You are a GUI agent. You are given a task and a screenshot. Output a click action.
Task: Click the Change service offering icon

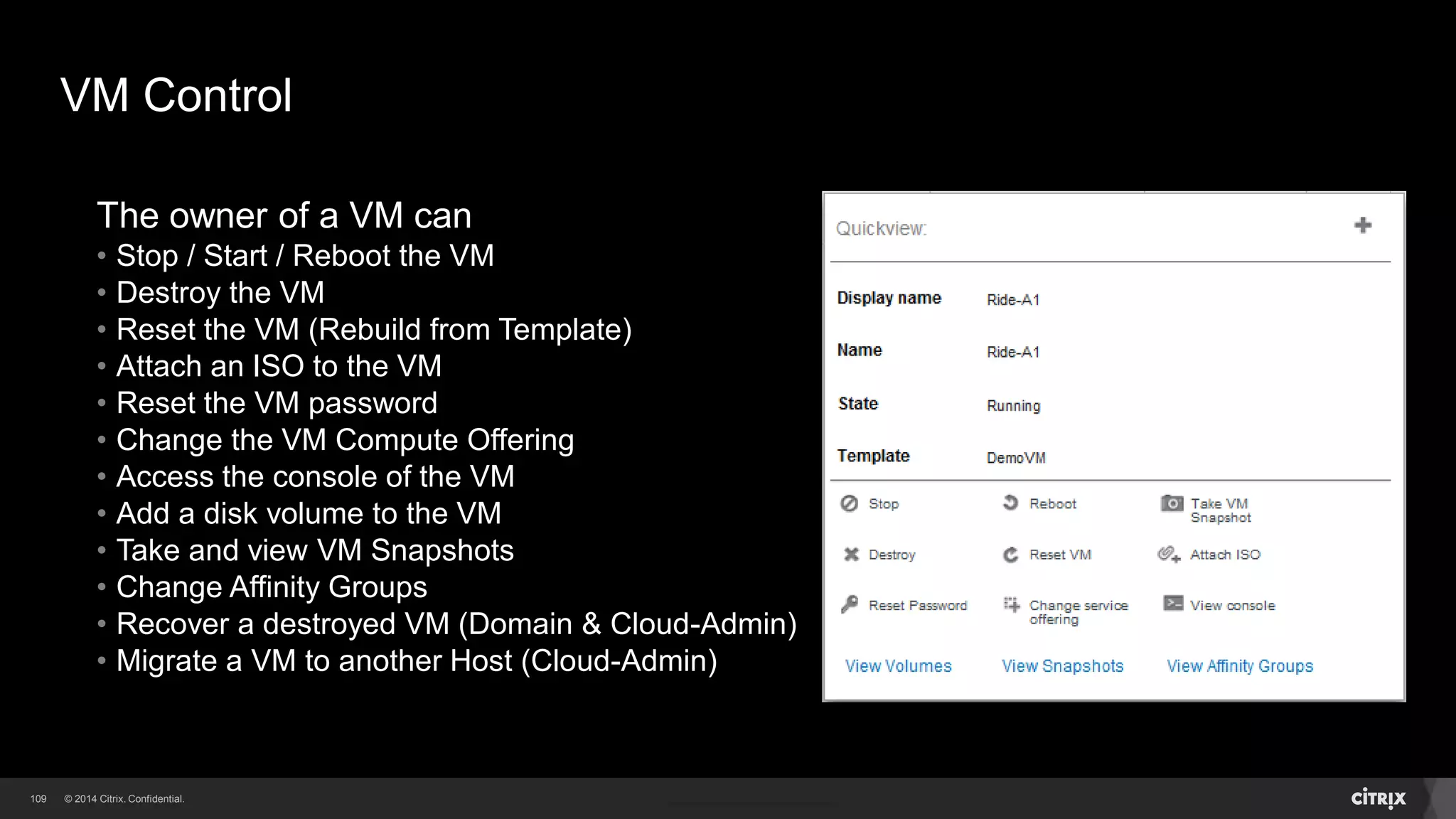[x=1011, y=605]
